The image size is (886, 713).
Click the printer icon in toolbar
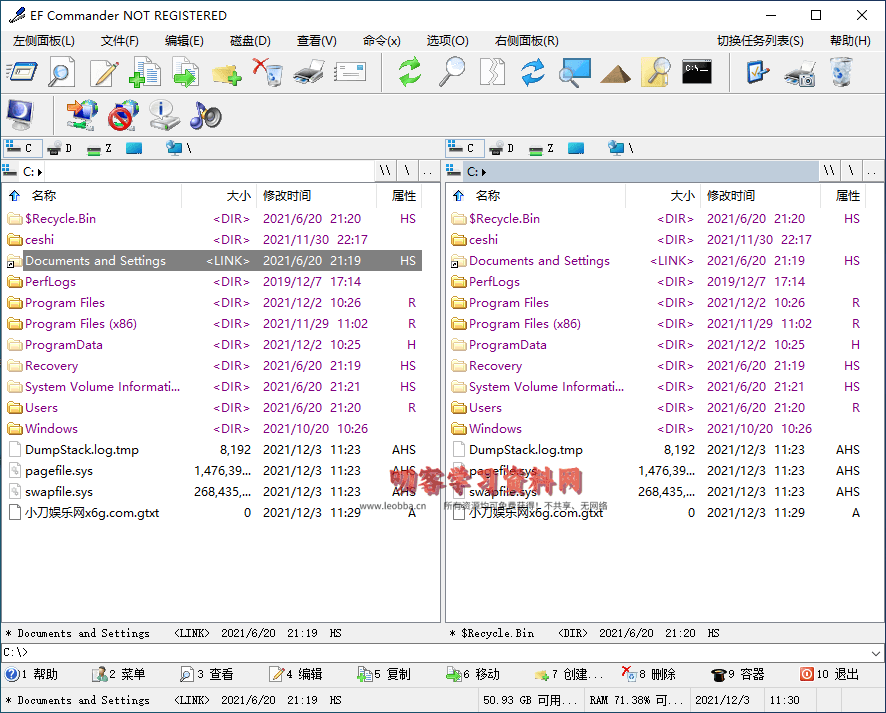click(x=309, y=72)
